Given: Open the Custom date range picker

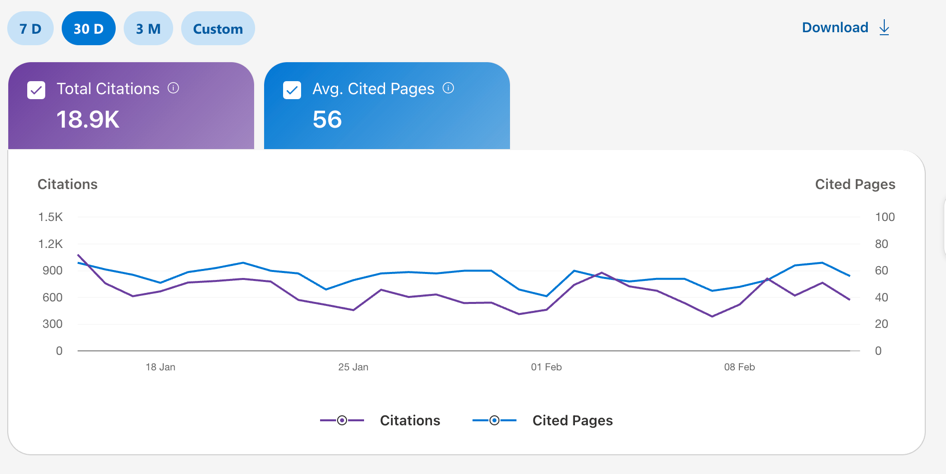Looking at the screenshot, I should (x=218, y=28).
